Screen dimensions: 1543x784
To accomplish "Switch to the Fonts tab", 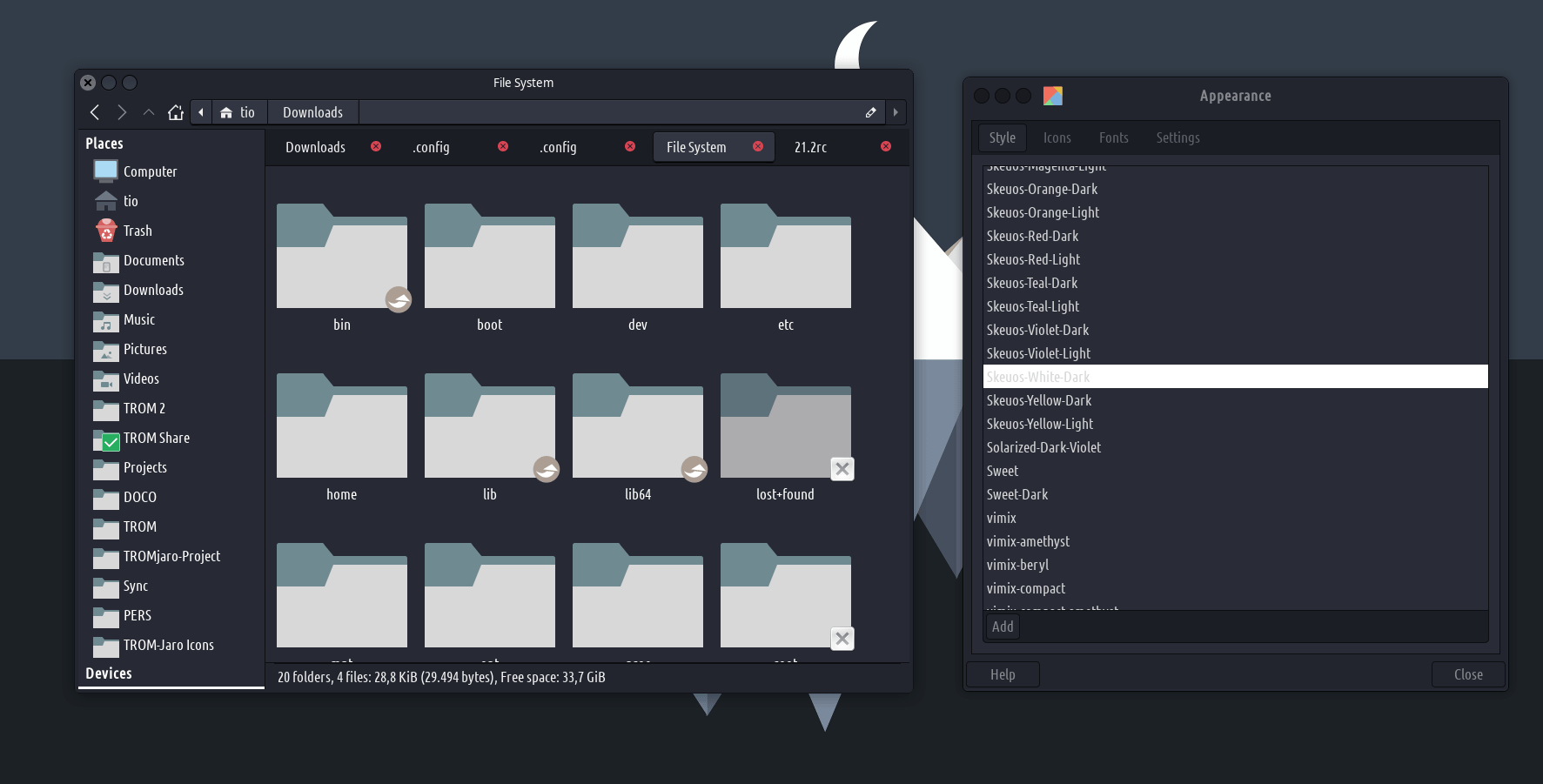I will point(1113,137).
